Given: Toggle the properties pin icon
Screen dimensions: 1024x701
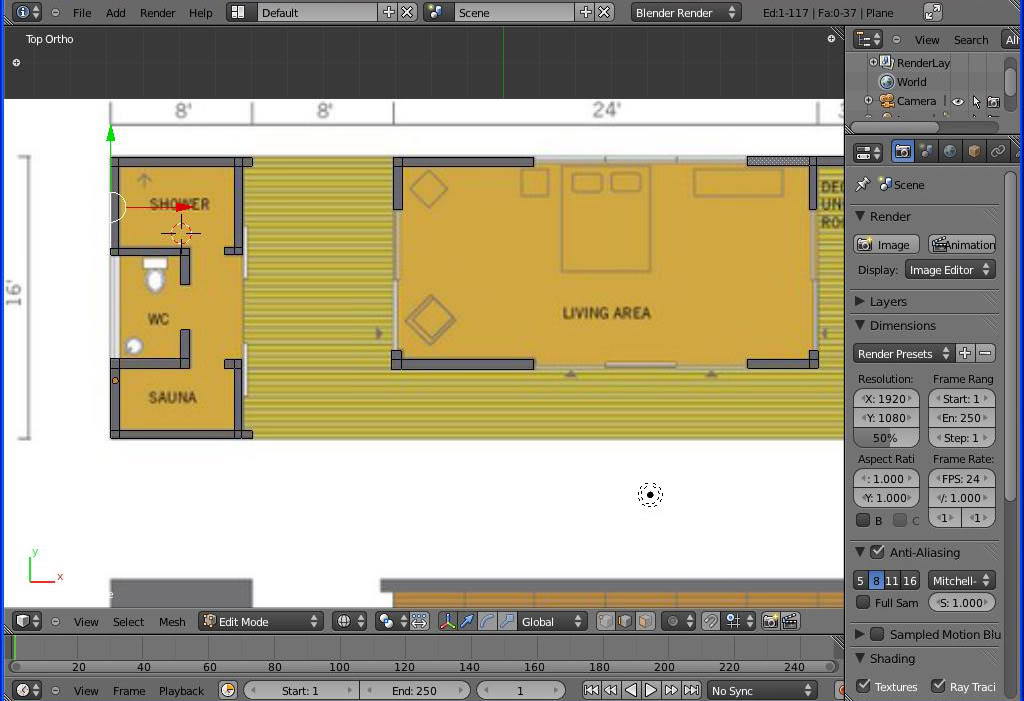Looking at the screenshot, I should pos(863,184).
